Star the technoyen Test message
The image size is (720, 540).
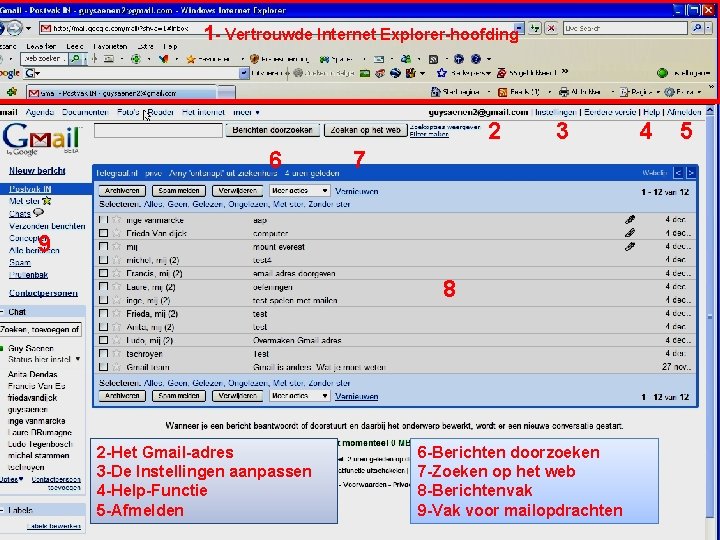[117, 354]
